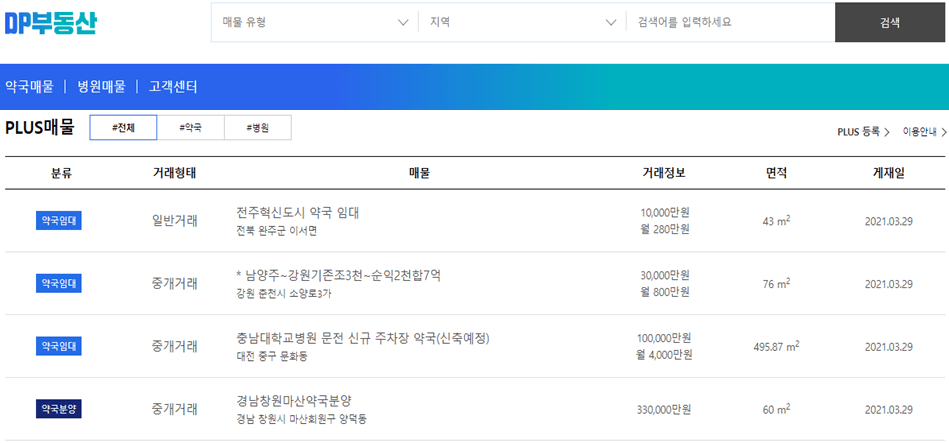The width and height of the screenshot is (949, 443).
Task: Open the 약국매물 menu
Action: tap(29, 87)
